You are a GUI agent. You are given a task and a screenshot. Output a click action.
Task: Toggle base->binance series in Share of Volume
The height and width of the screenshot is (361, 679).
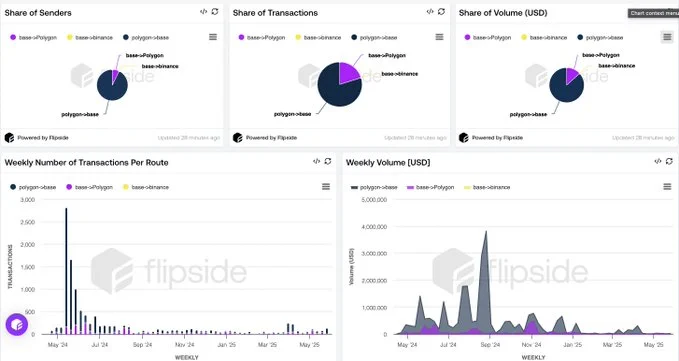click(x=544, y=38)
